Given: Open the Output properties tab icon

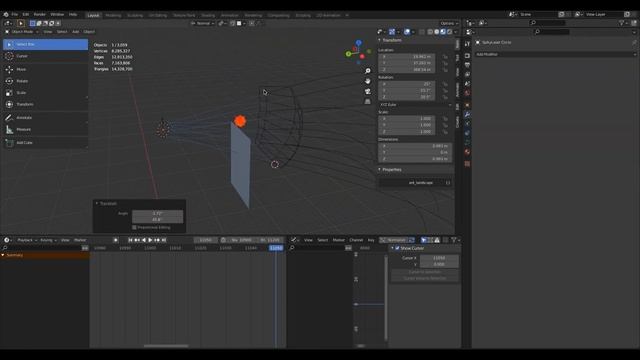Looking at the screenshot, I should tap(467, 65).
